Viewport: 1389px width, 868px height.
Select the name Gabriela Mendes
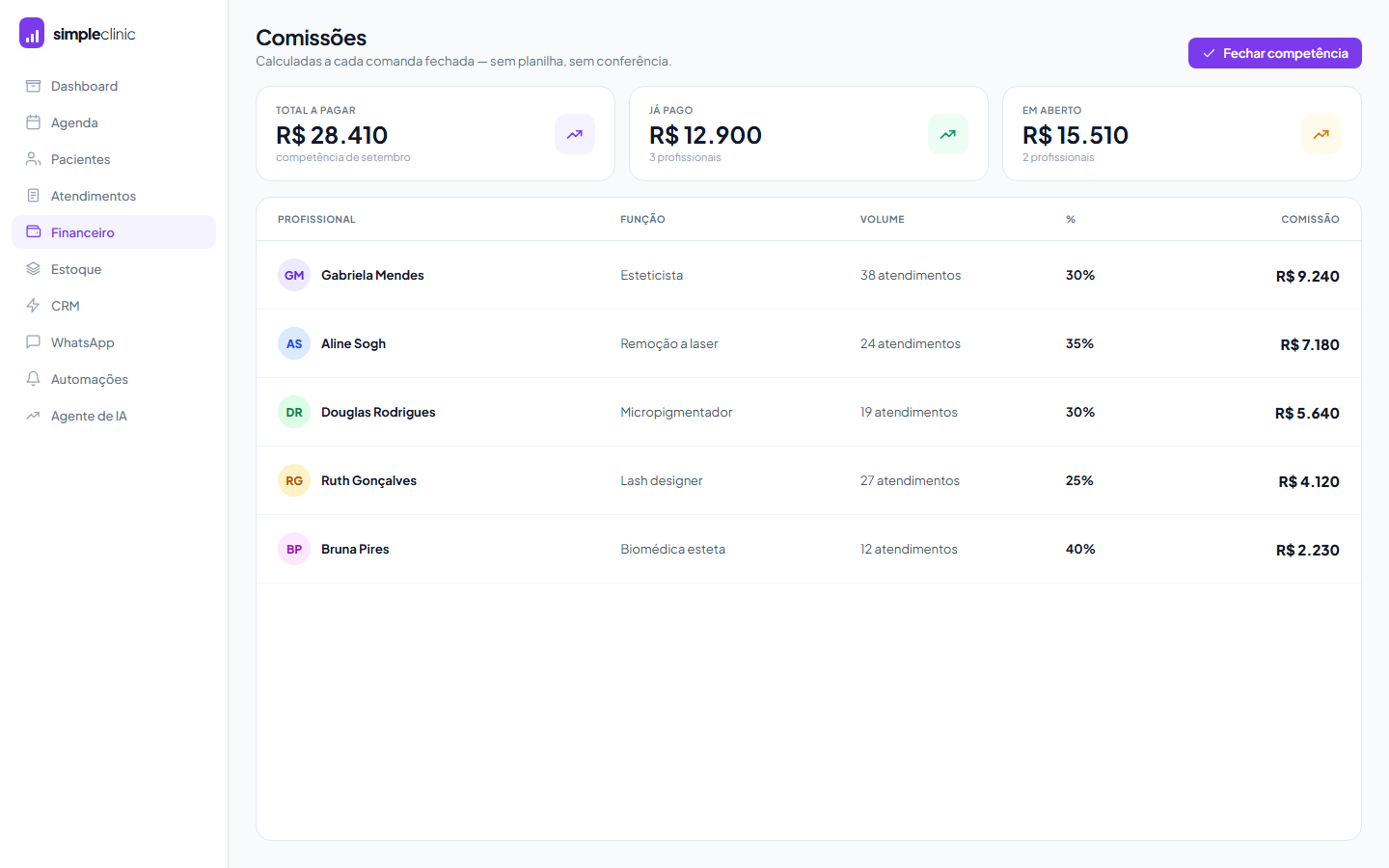click(x=372, y=275)
